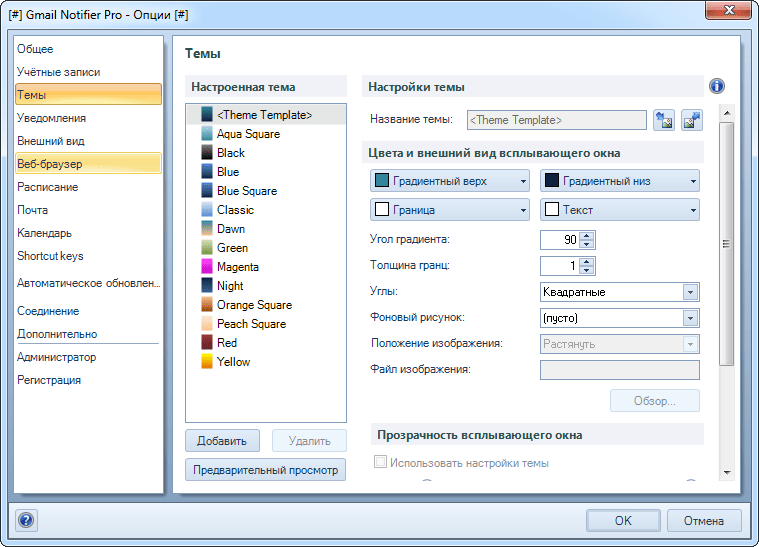Click the Black theme icon
The image size is (759, 547).
[x=207, y=152]
